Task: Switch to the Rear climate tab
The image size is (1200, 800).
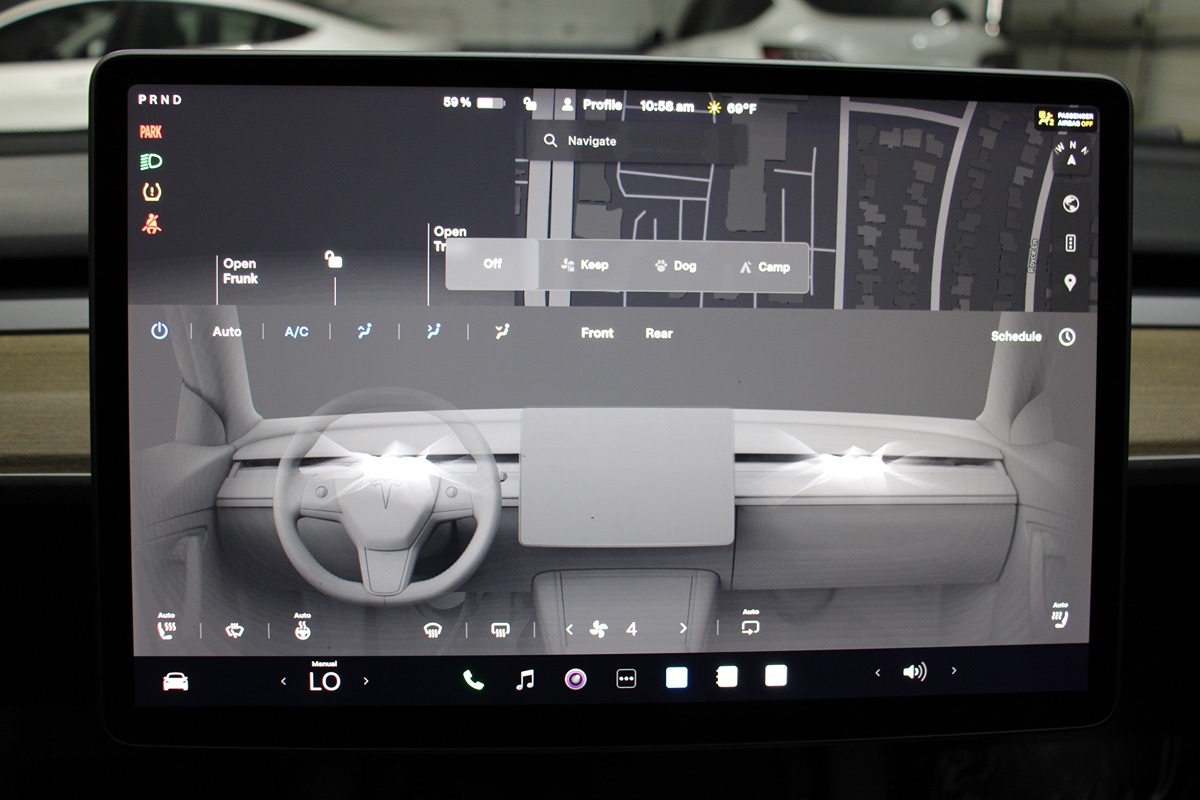Action: 658,333
